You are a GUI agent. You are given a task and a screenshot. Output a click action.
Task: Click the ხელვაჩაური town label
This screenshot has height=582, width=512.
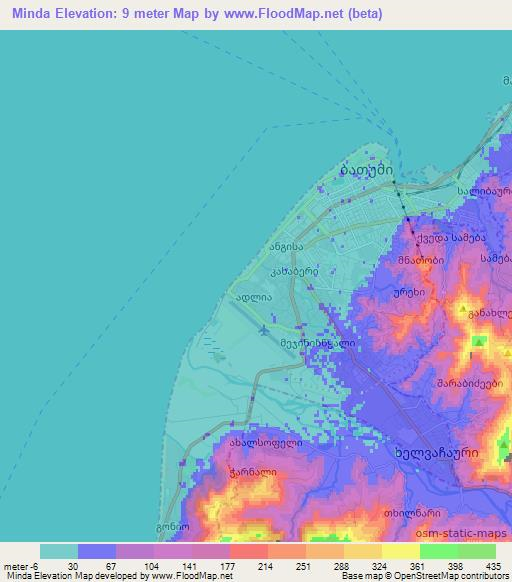(x=436, y=453)
